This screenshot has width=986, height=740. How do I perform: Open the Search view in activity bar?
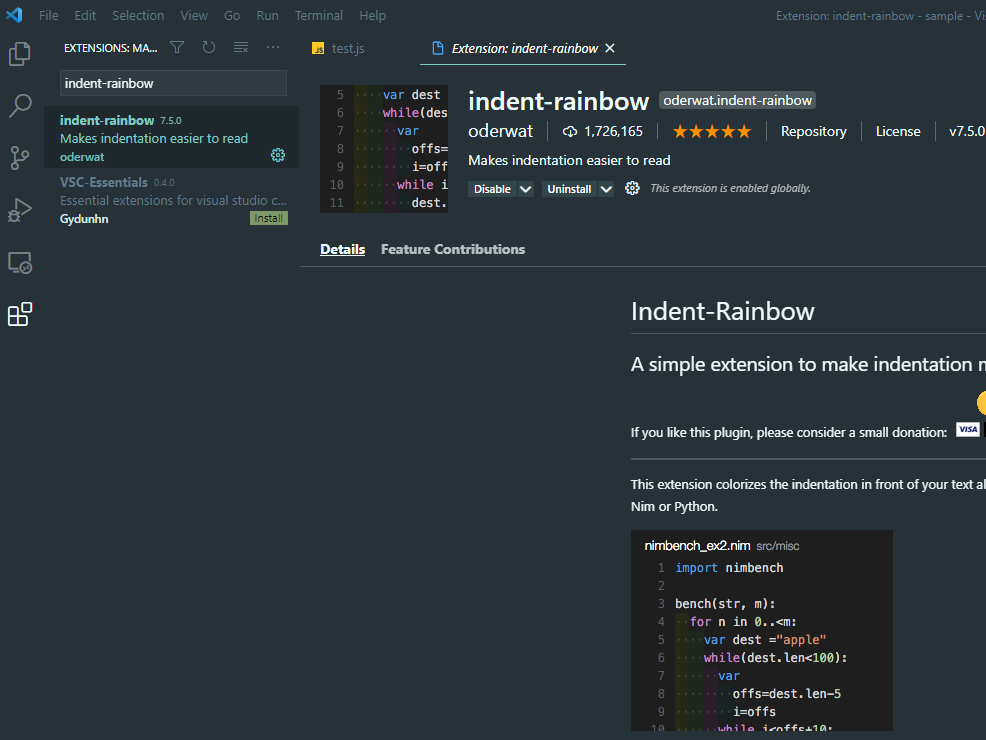pyautogui.click(x=19, y=106)
